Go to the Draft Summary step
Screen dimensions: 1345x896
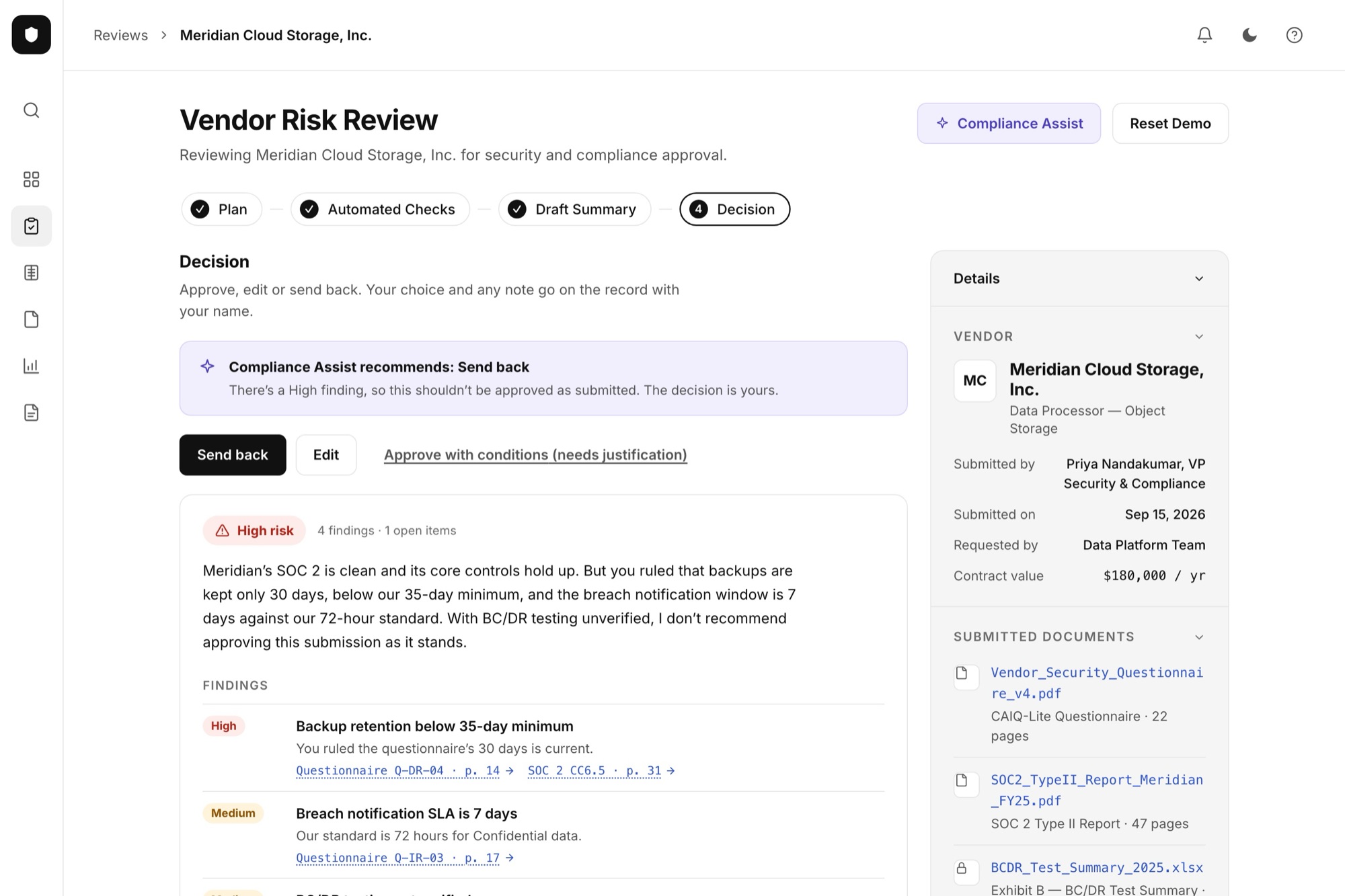(574, 209)
